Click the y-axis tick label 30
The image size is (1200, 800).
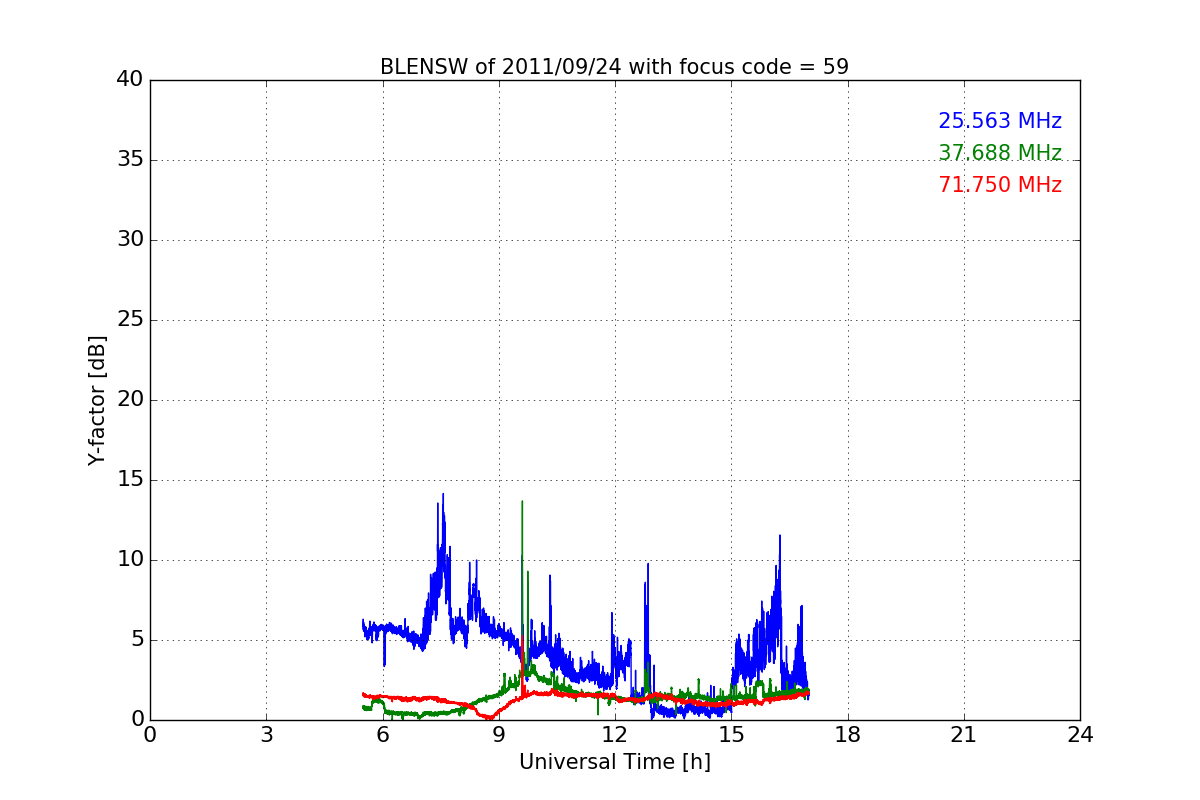pos(130,240)
